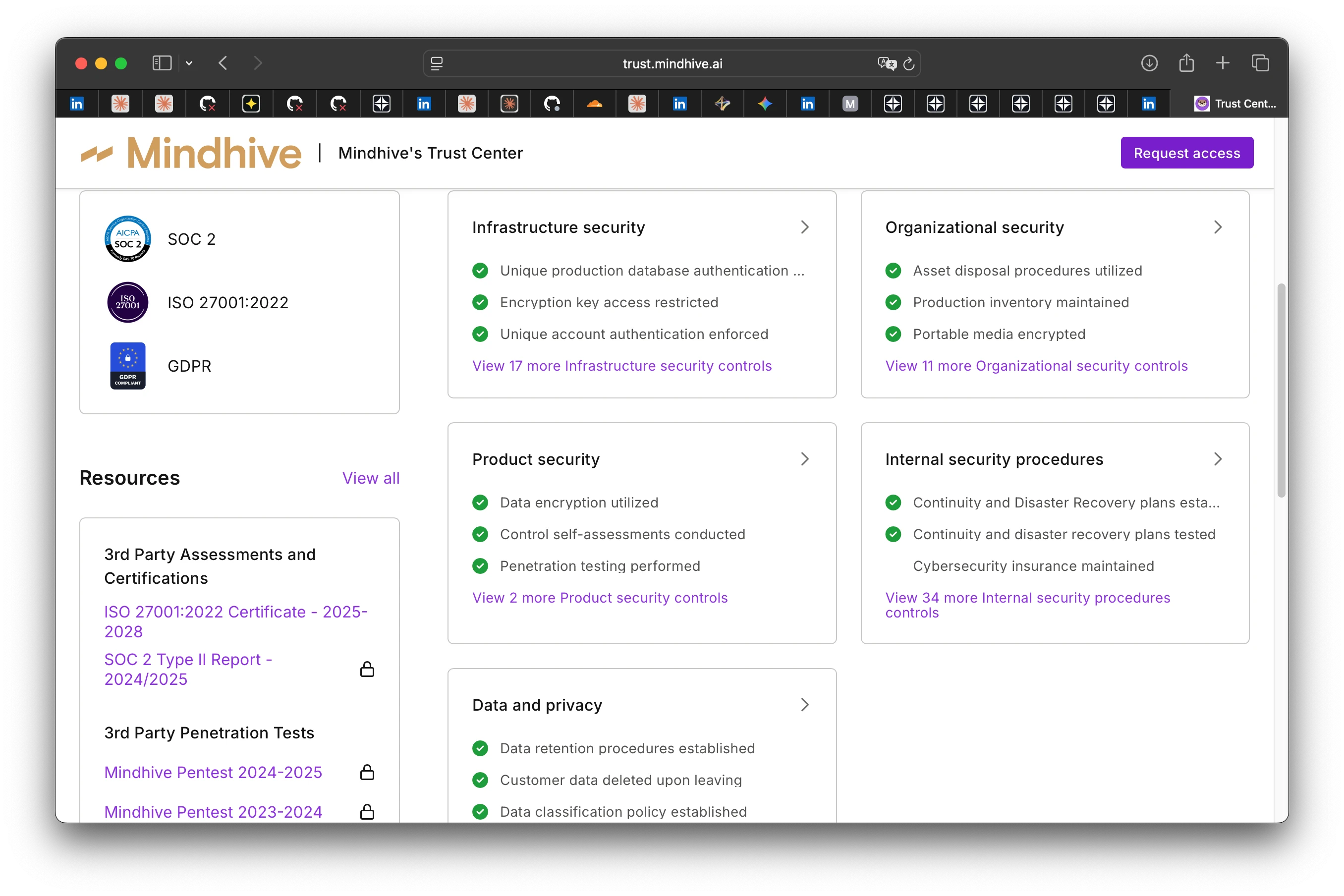Open View 17 more Infrastructure security controls

(622, 366)
